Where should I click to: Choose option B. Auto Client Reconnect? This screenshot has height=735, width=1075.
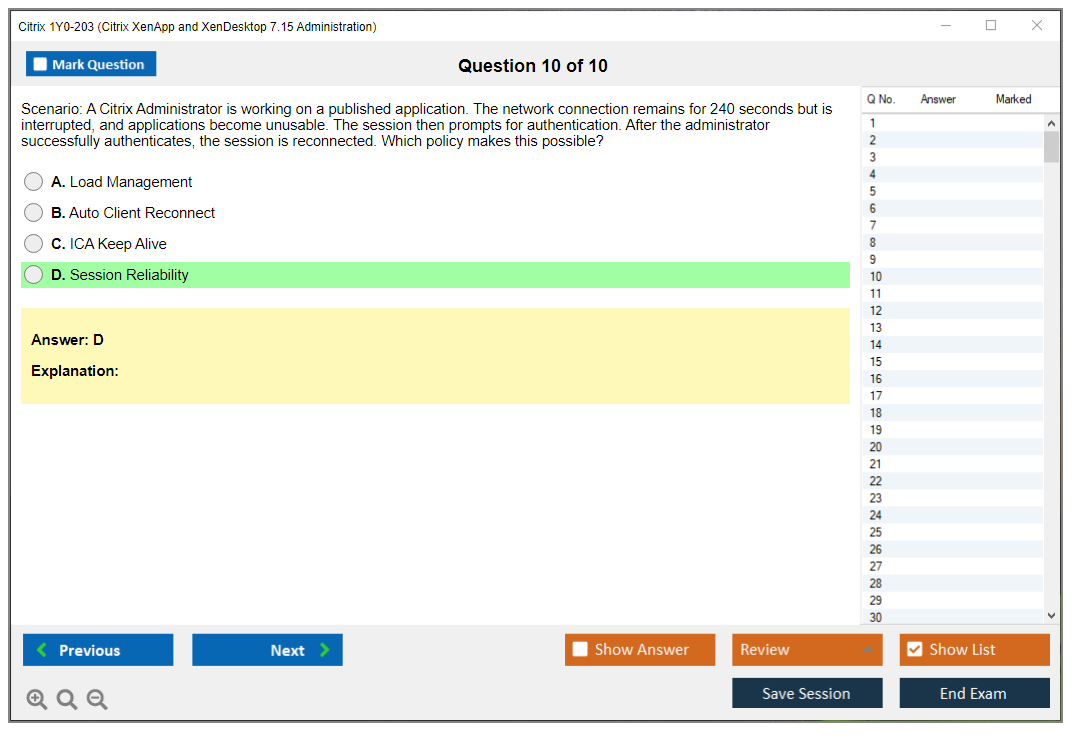pos(34,213)
